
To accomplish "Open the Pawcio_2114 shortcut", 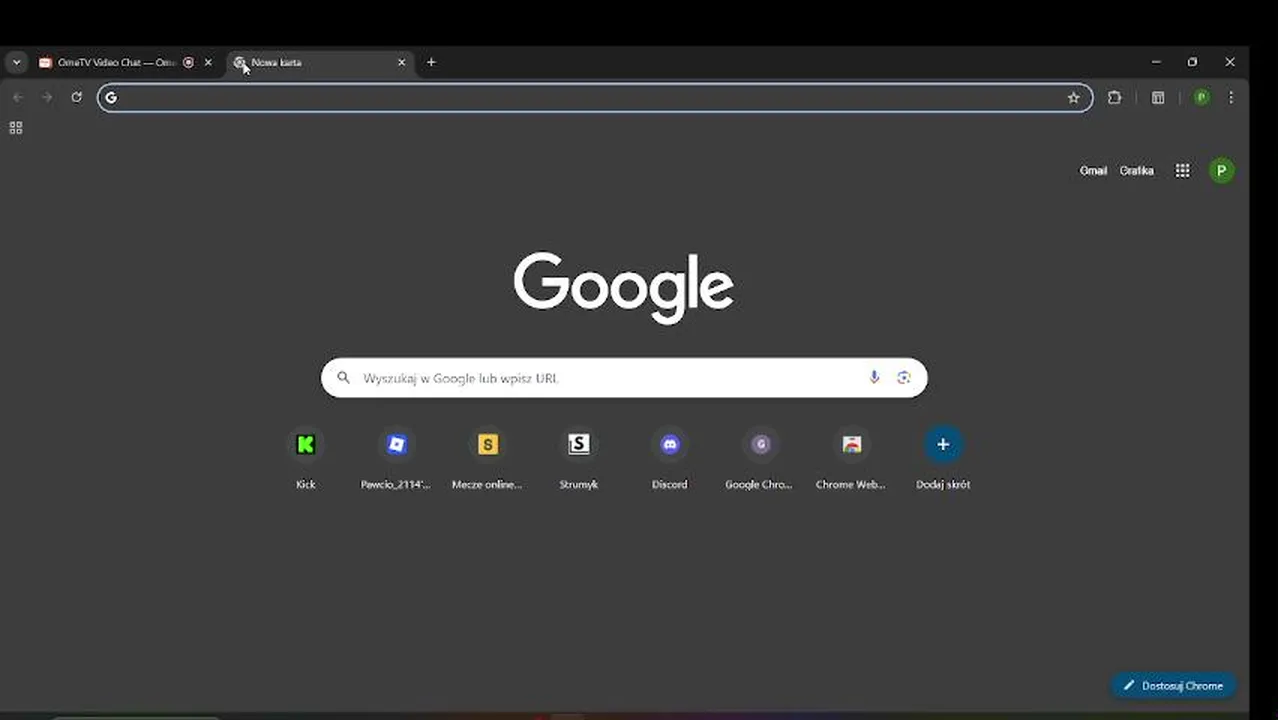I will pyautogui.click(x=396, y=459).
